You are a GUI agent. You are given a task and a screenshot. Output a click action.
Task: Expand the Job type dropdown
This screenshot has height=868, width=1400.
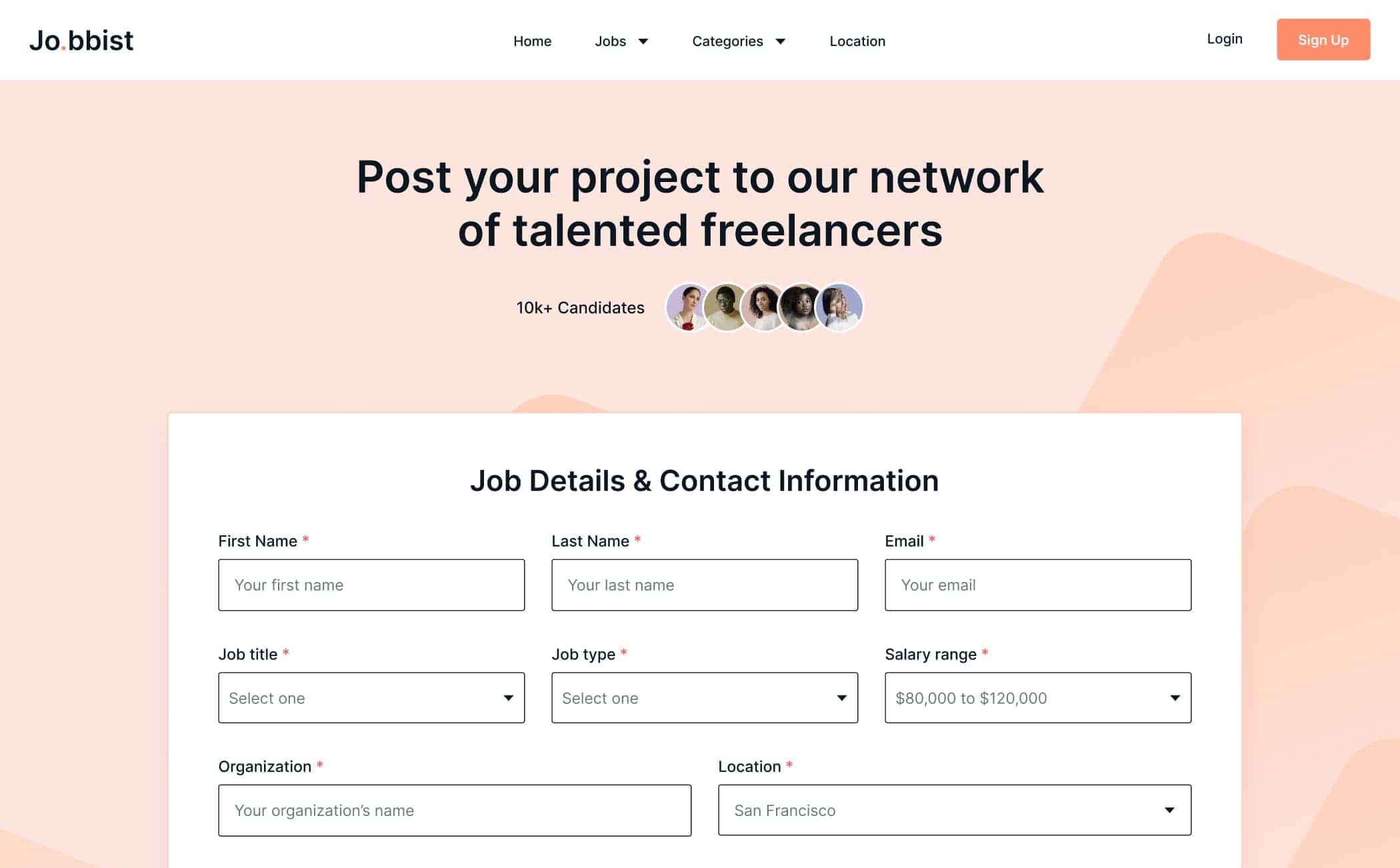pos(703,697)
